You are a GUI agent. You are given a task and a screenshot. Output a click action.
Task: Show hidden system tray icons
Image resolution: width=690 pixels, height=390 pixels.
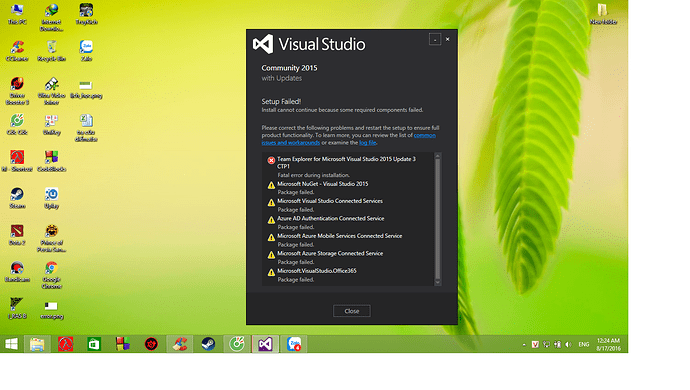click(524, 344)
